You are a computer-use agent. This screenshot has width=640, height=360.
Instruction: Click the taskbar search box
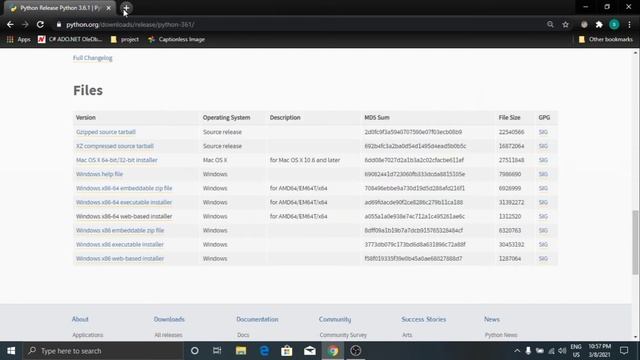point(103,351)
